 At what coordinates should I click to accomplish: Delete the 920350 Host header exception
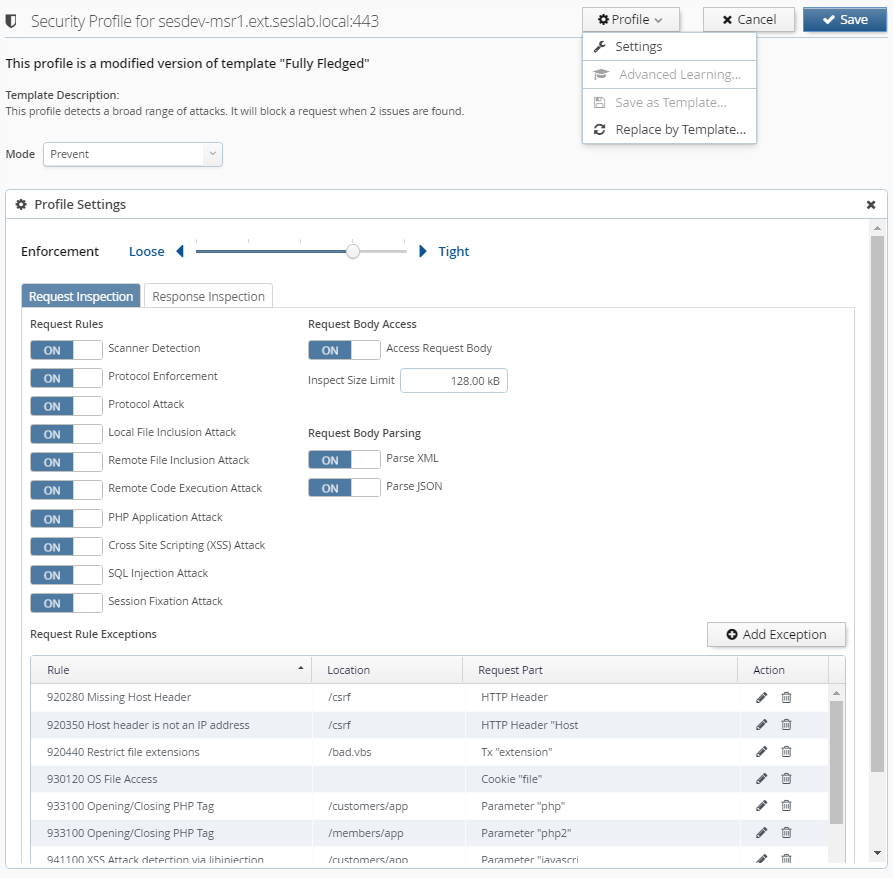[x=786, y=725]
